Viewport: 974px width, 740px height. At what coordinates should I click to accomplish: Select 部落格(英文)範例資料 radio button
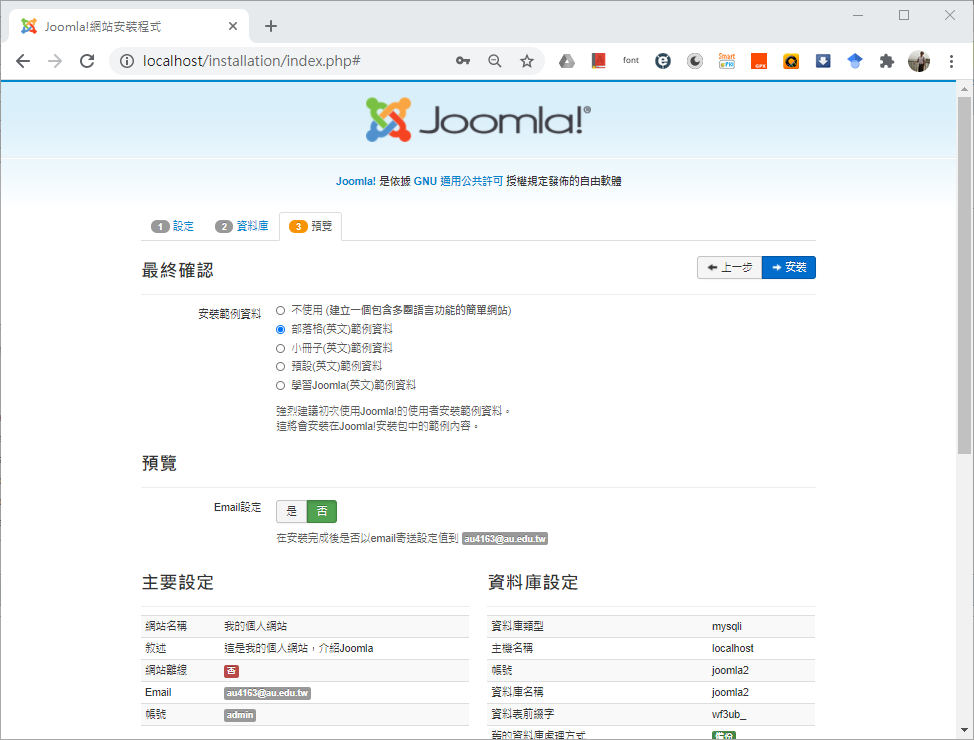[x=281, y=329]
